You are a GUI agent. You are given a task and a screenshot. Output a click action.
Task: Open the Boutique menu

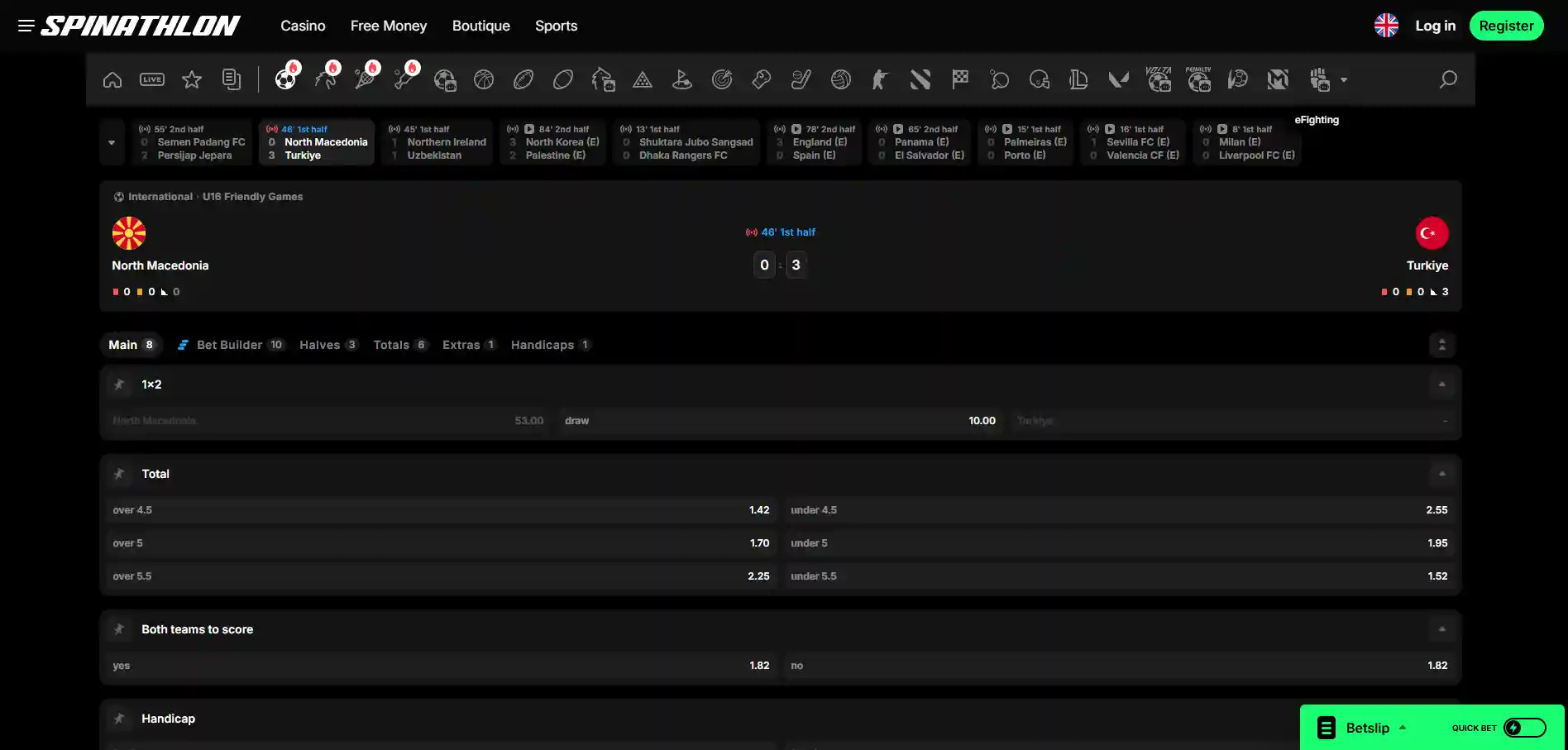pyautogui.click(x=481, y=26)
